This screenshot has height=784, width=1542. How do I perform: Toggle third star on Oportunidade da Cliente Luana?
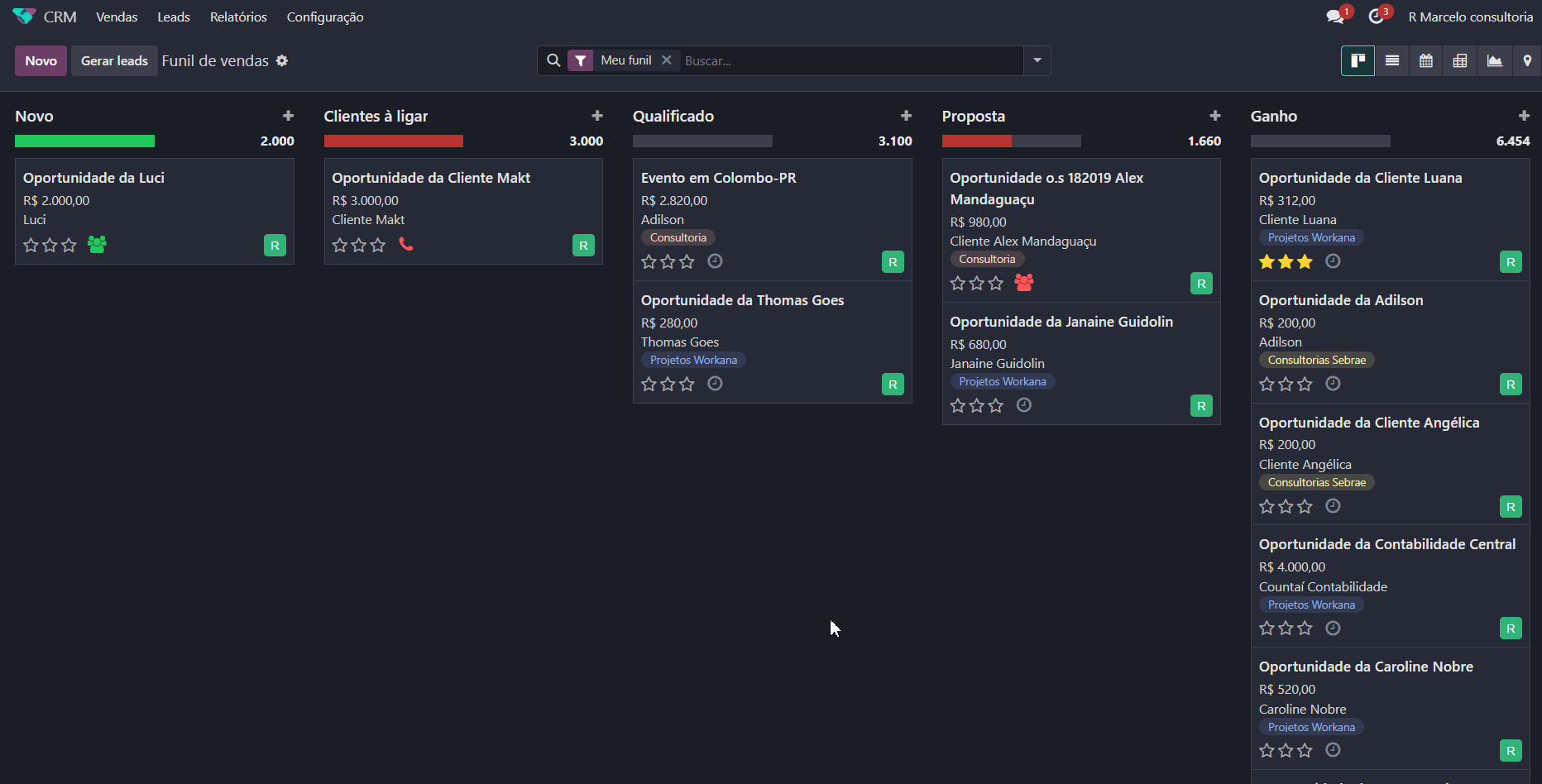click(x=1305, y=261)
